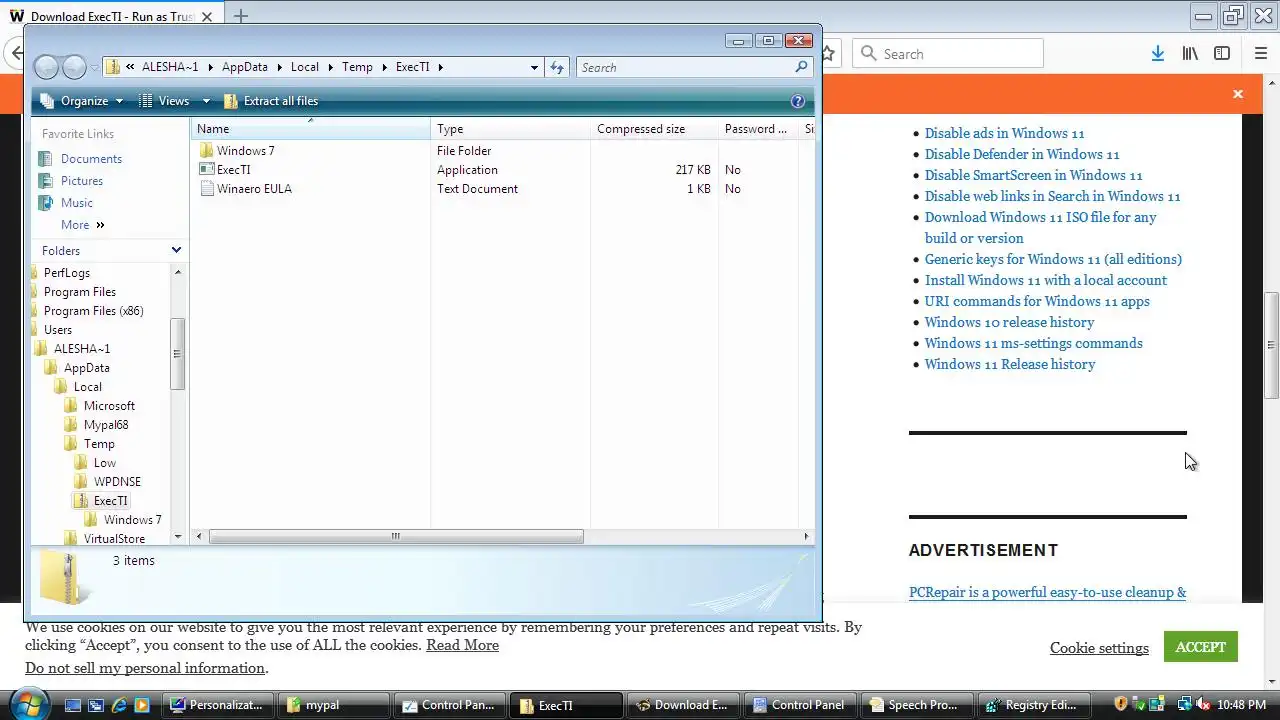The width and height of the screenshot is (1280, 720).
Task: Click file list scroll right arrow
Action: point(806,537)
